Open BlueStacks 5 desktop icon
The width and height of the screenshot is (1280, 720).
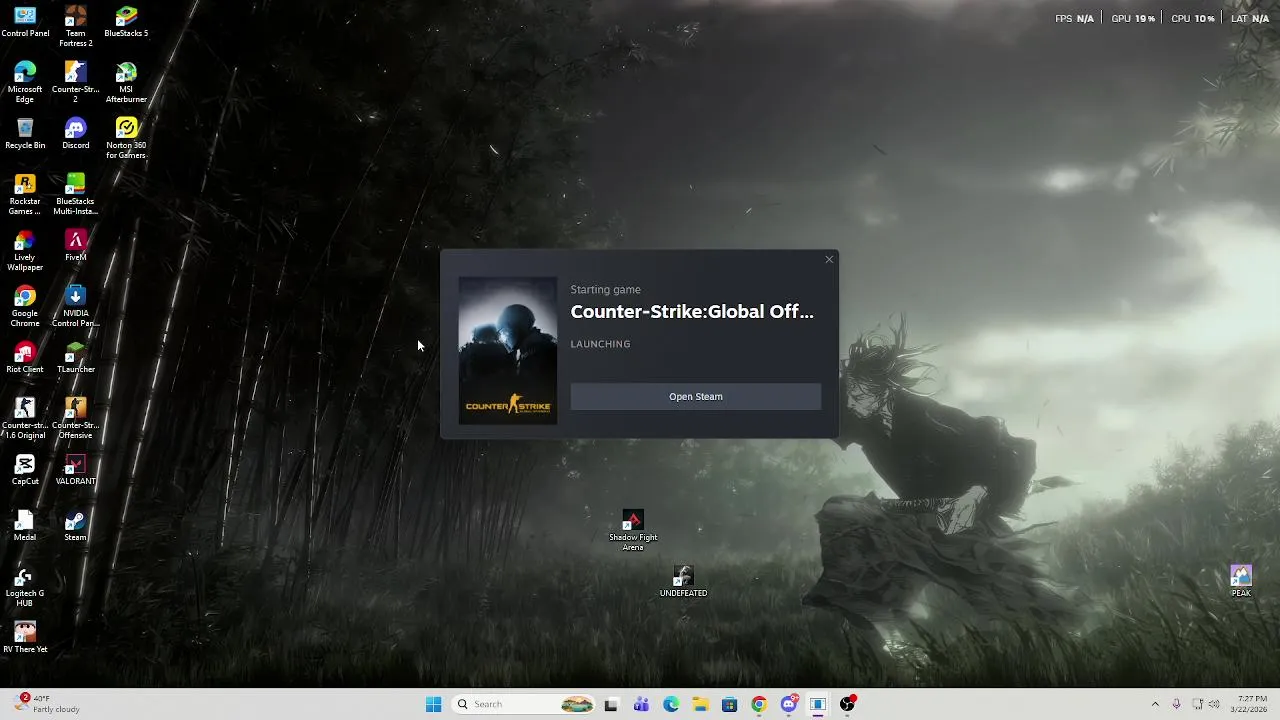point(126,22)
